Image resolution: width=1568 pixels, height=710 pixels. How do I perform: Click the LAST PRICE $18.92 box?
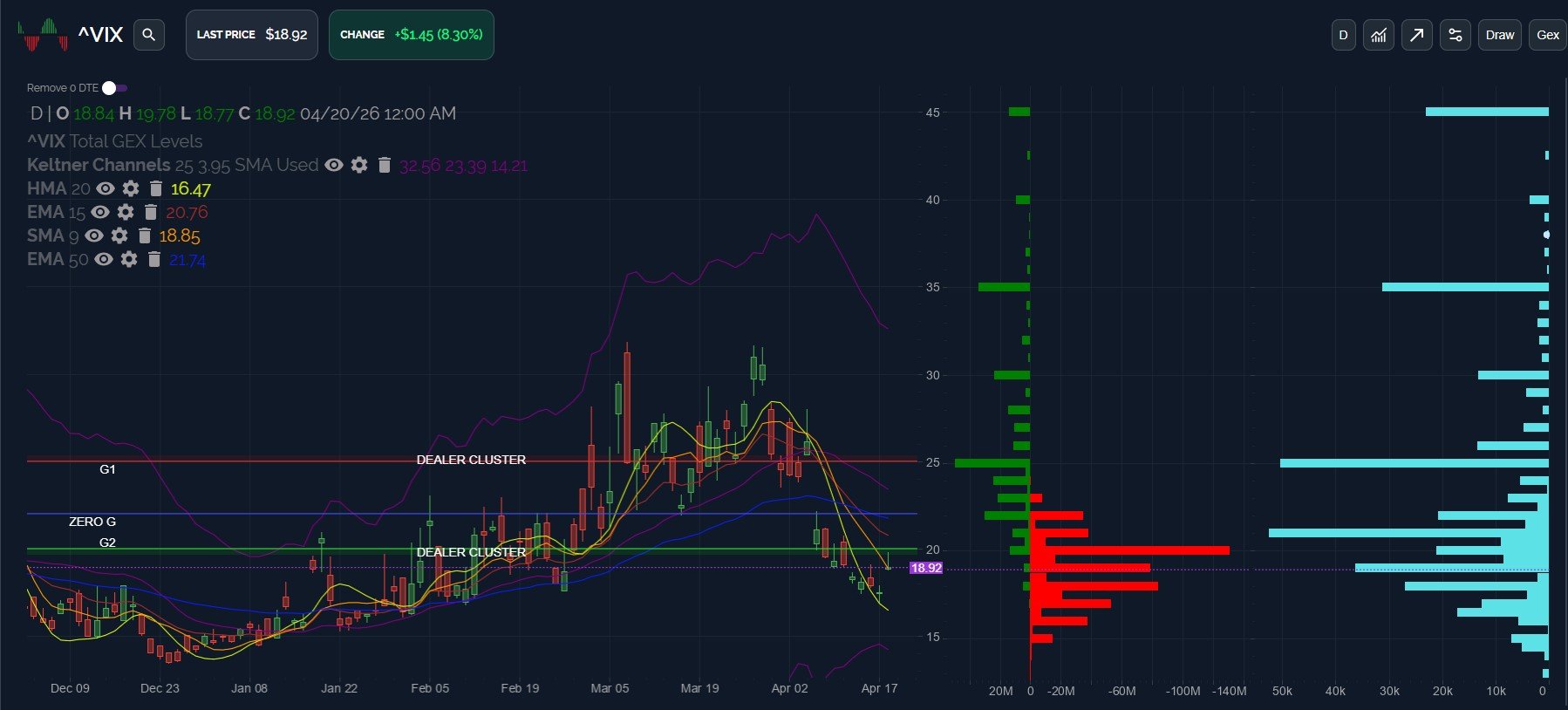tap(252, 35)
